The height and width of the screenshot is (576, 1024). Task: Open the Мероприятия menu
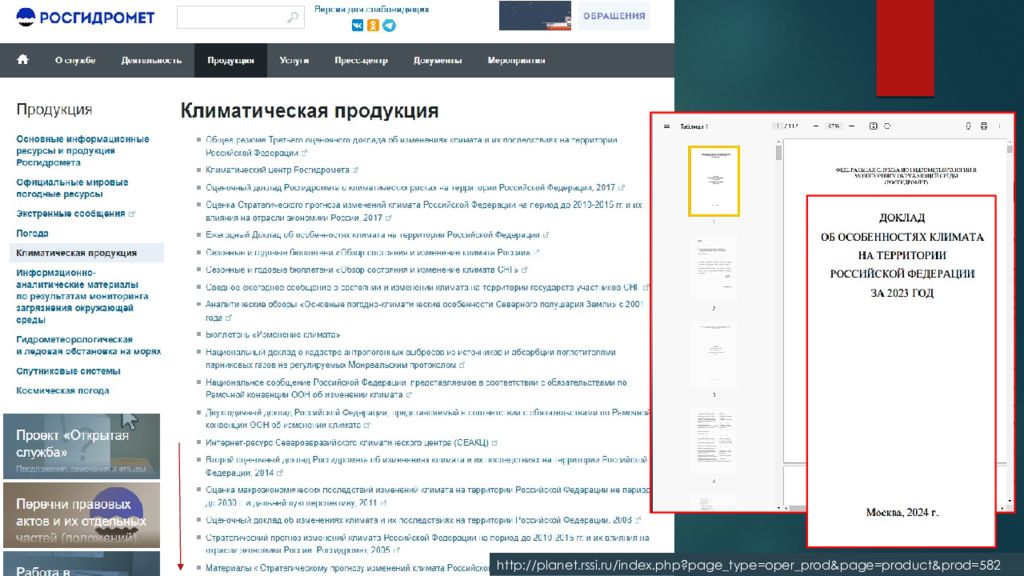click(516, 60)
